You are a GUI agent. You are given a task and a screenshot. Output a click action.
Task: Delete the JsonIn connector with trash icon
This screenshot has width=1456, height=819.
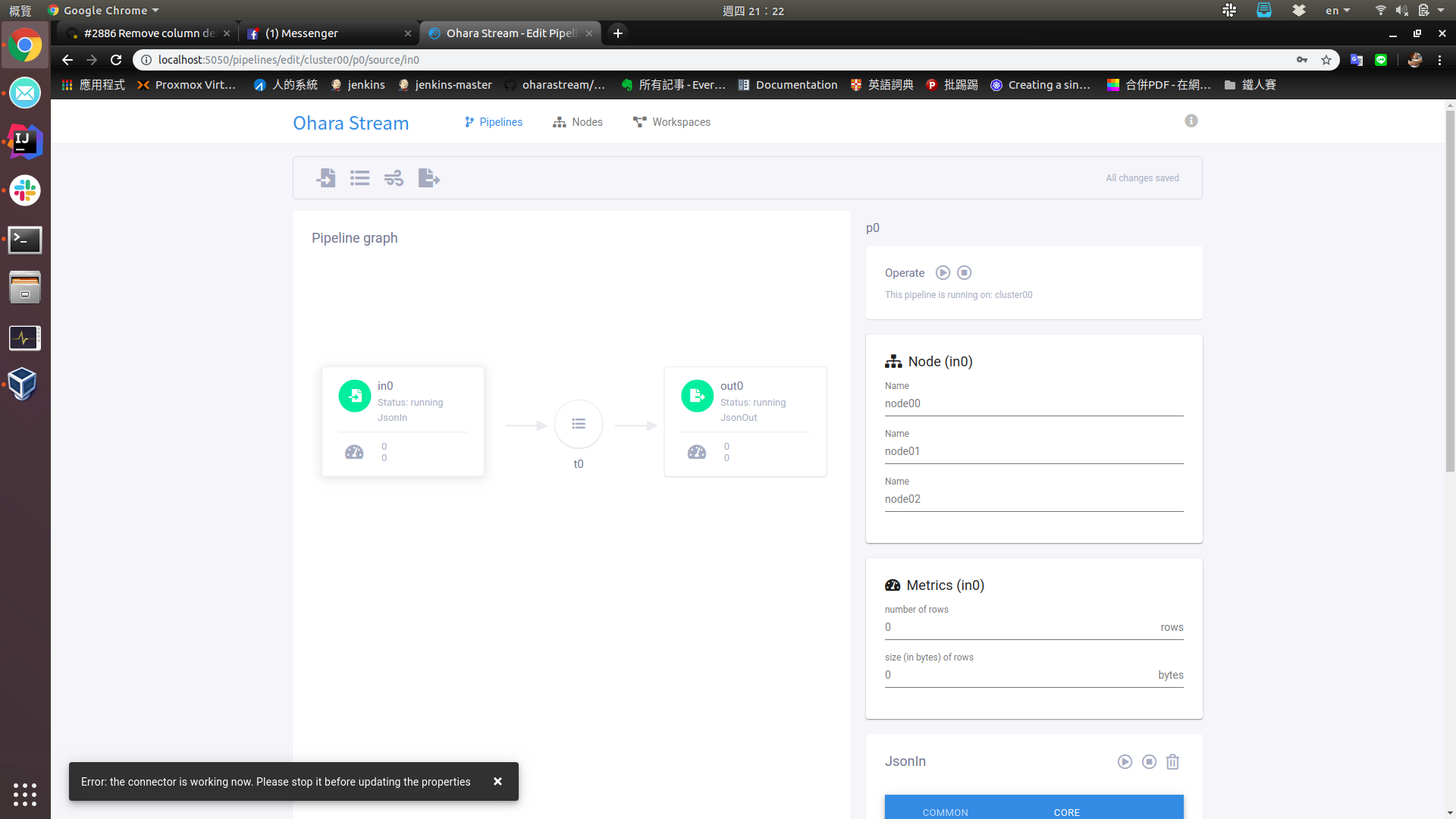point(1172,761)
